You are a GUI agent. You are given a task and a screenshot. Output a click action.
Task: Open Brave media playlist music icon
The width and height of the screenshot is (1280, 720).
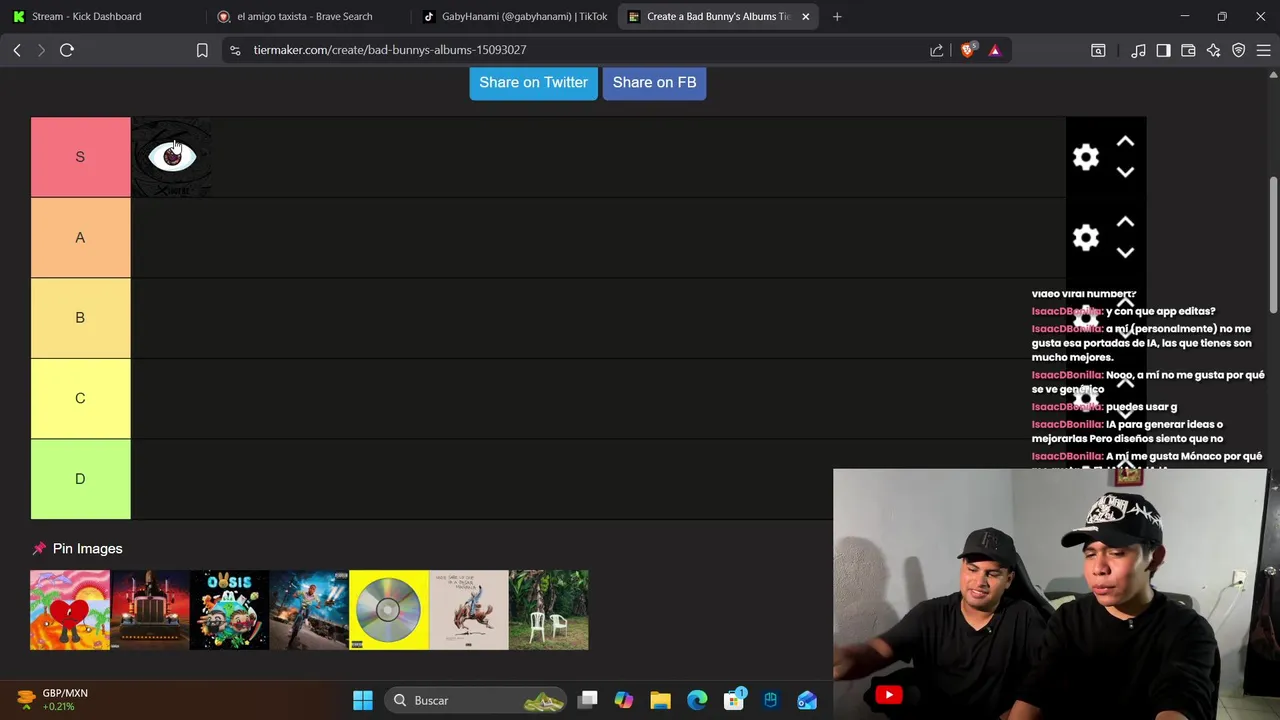[1138, 50]
